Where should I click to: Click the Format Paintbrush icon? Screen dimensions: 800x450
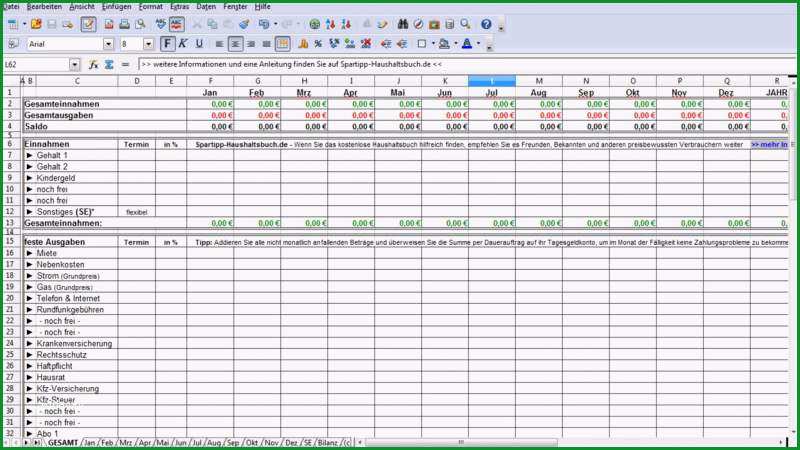(244, 24)
